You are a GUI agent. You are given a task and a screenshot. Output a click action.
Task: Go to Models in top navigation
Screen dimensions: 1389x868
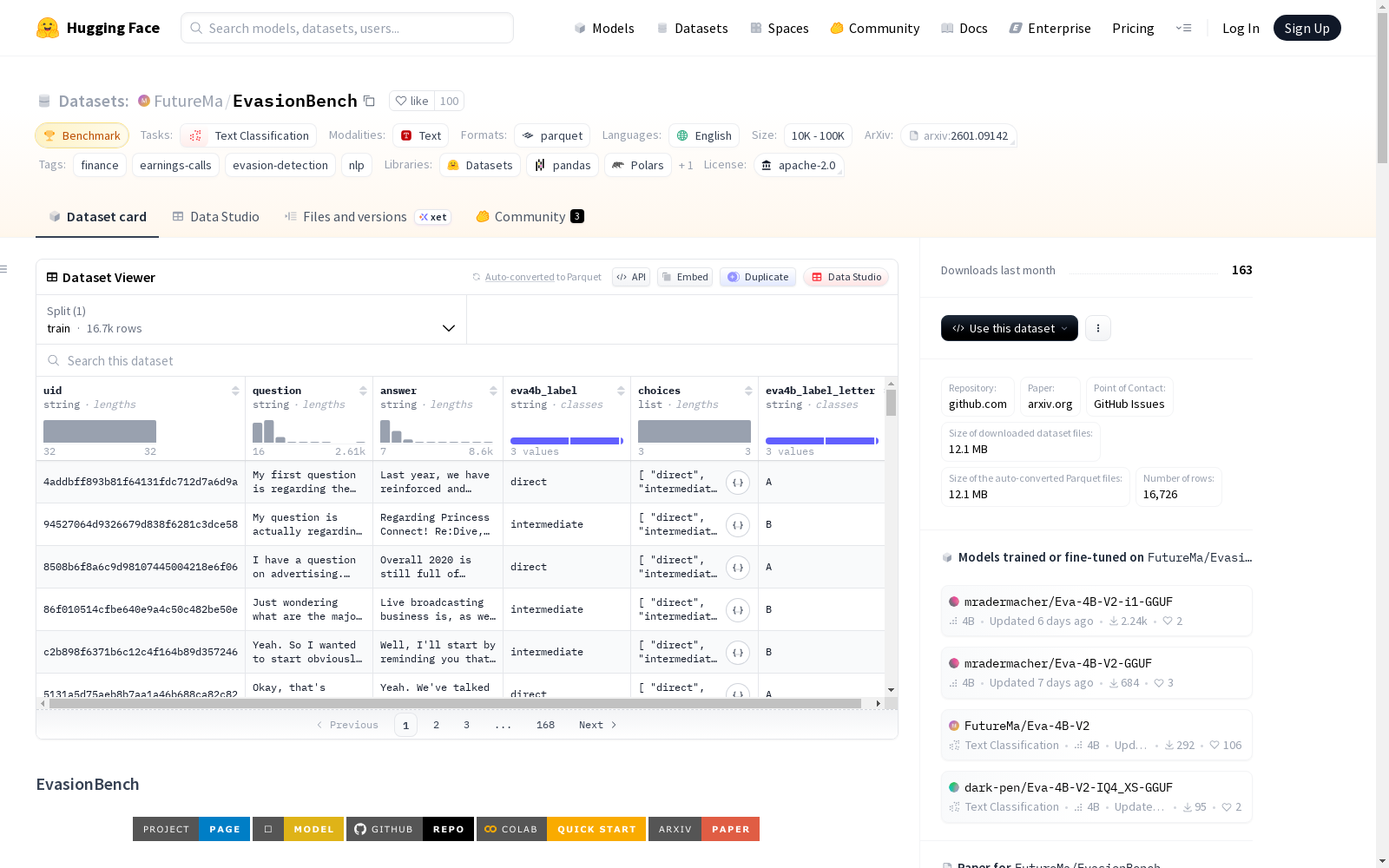coord(604,28)
